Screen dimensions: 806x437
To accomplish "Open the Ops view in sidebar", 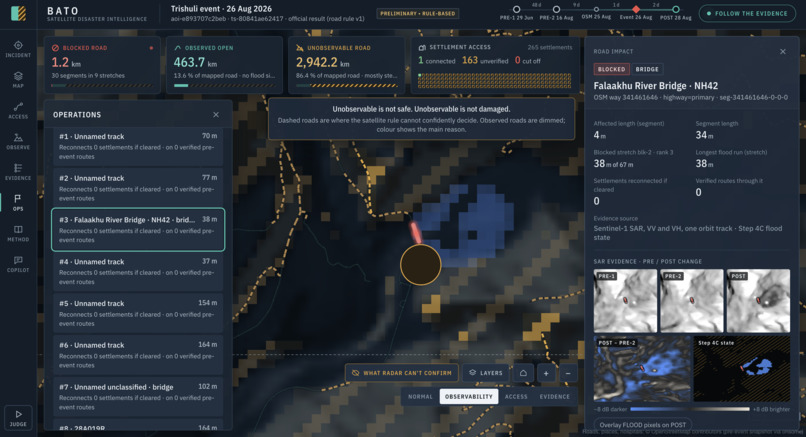I will [18, 202].
